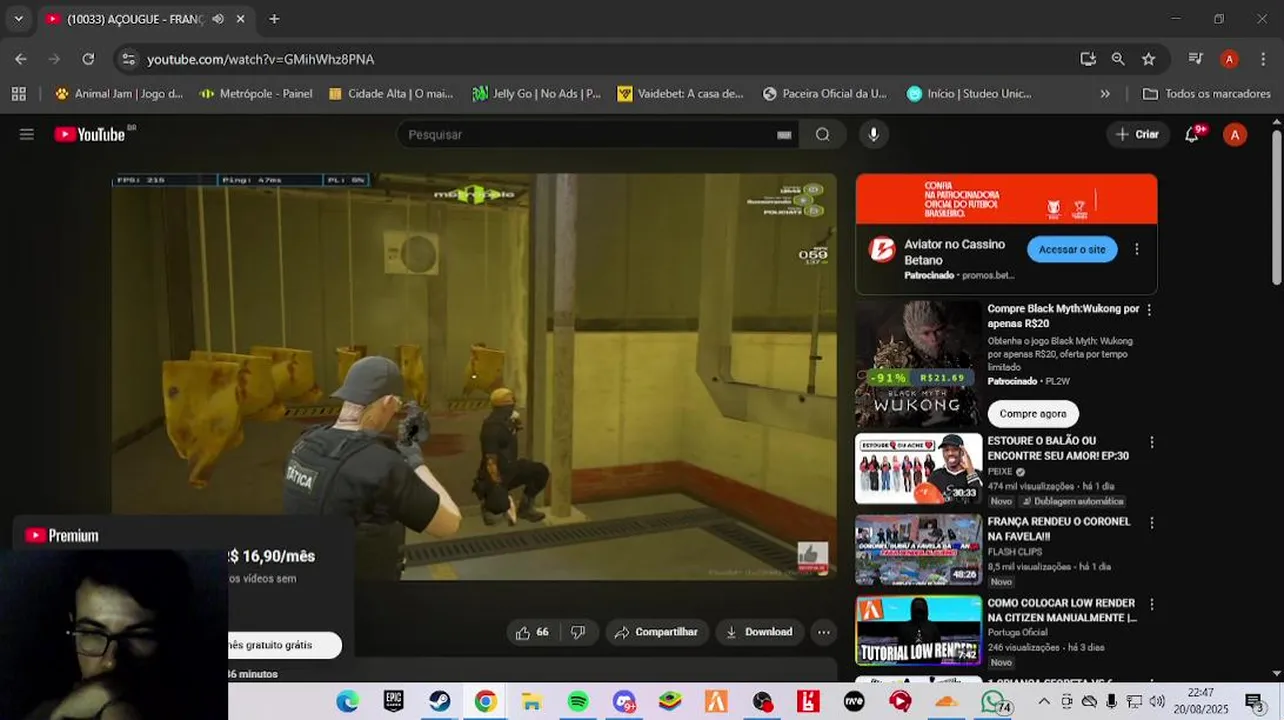Open the Cidade Alta bookmark

(391, 94)
